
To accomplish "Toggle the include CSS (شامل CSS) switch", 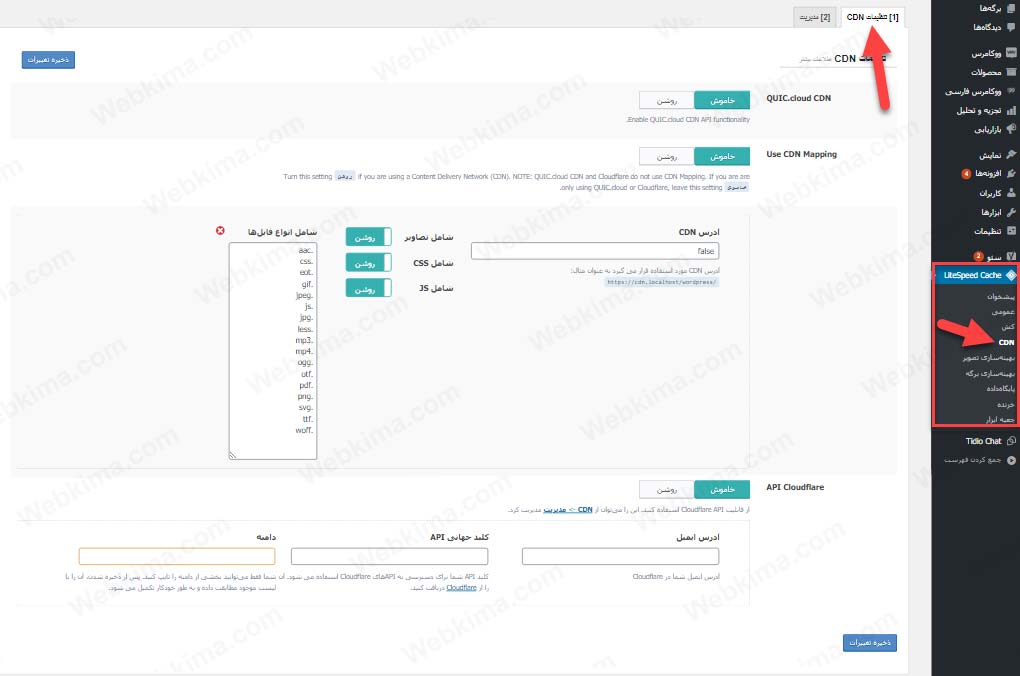I will pyautogui.click(x=368, y=263).
